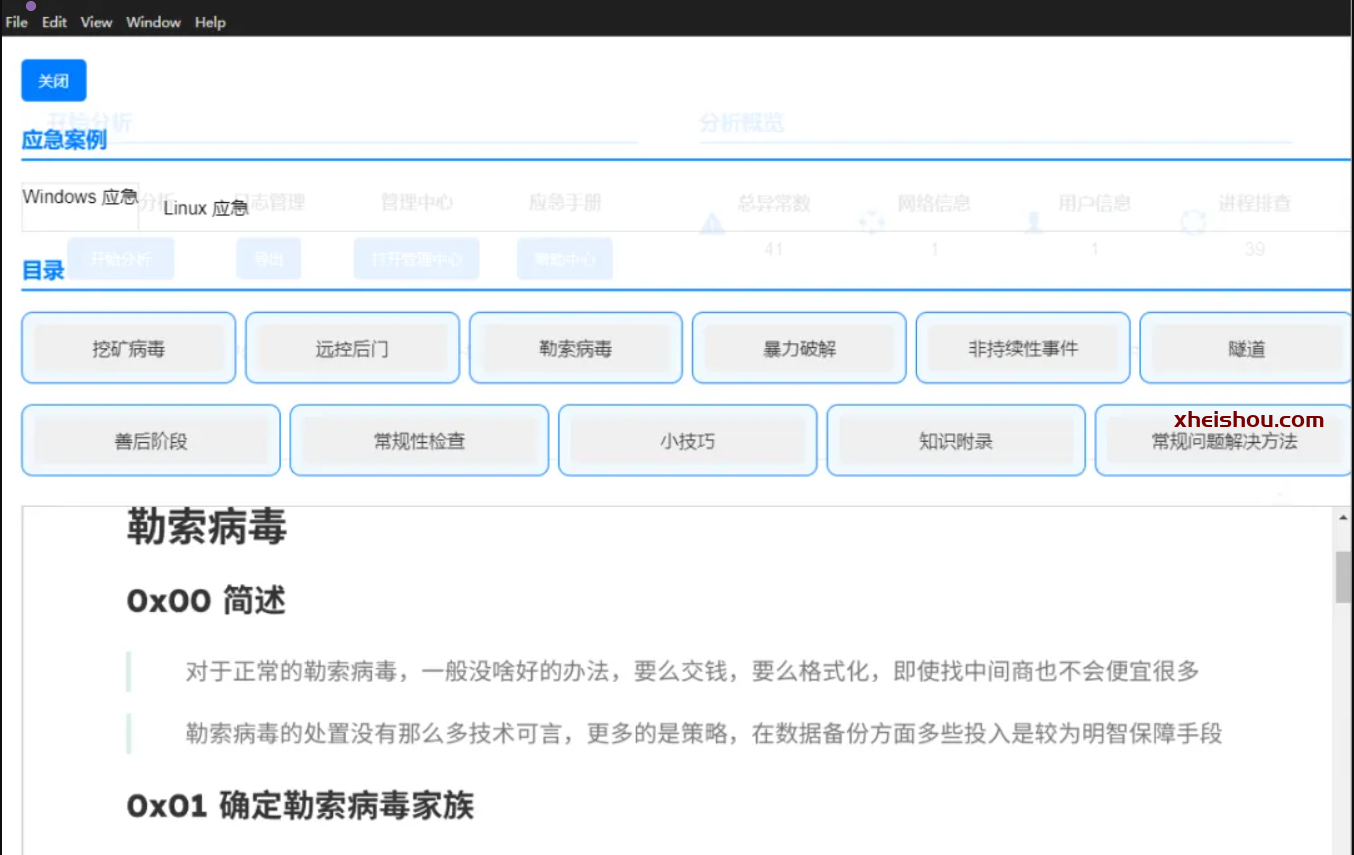Click the blue 关闭 button
The width and height of the screenshot is (1354, 855).
tap(54, 81)
